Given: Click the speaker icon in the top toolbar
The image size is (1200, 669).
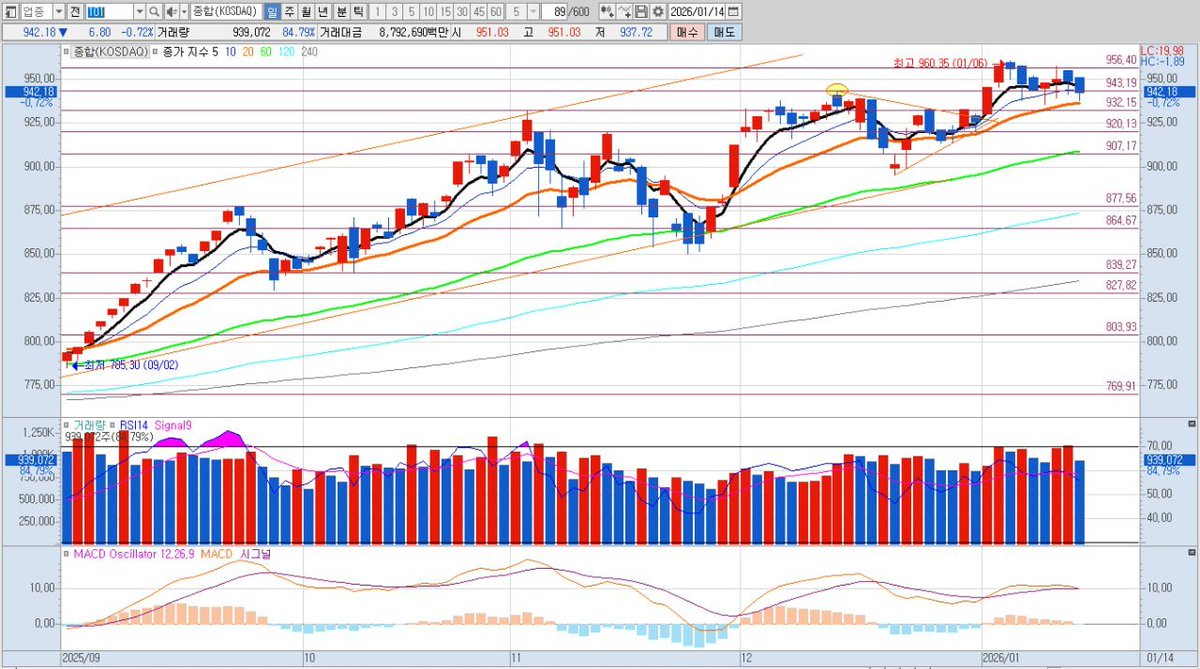Looking at the screenshot, I should pyautogui.click(x=172, y=12).
